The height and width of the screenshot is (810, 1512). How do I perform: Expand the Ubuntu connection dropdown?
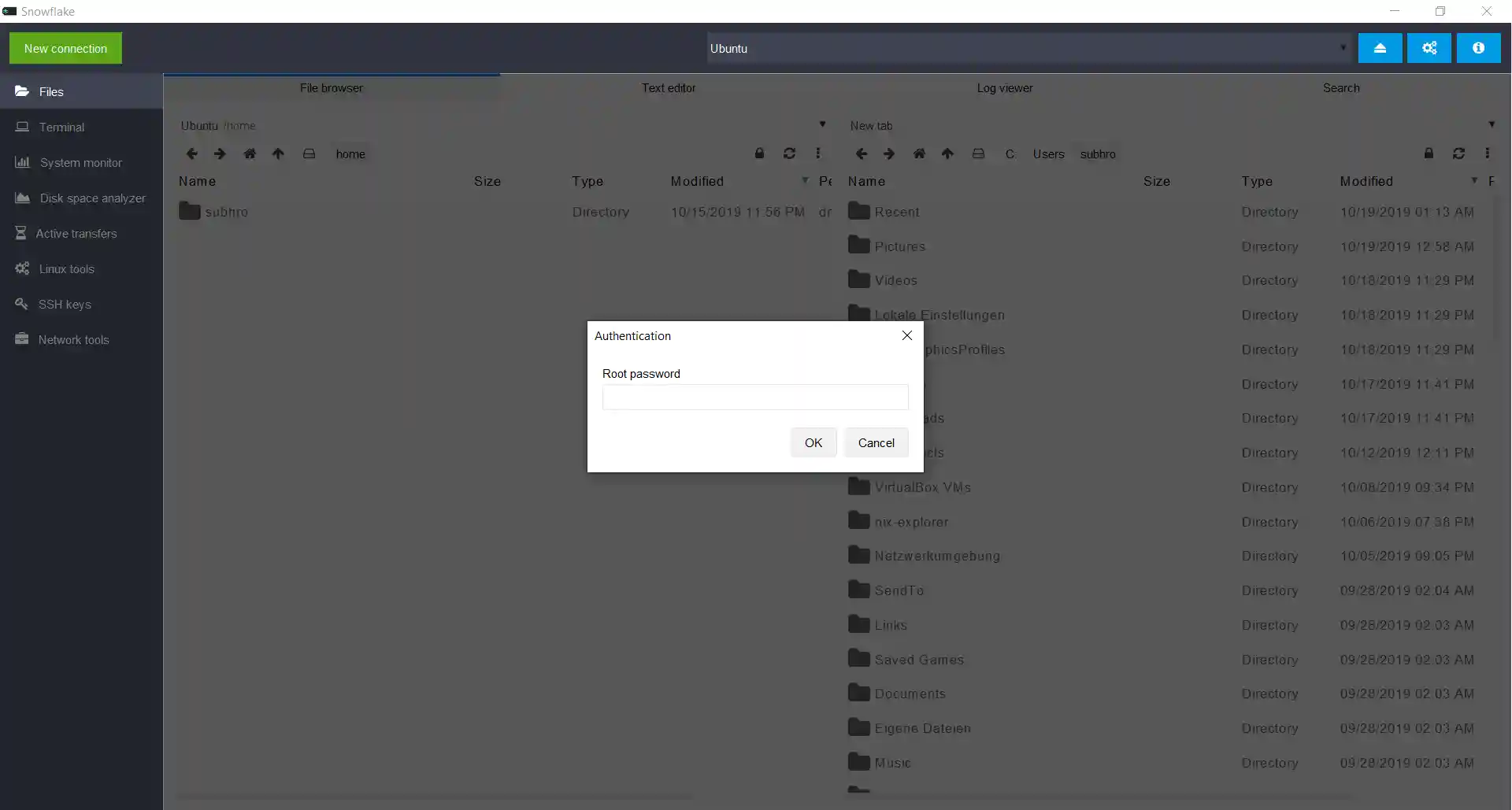[1343, 48]
